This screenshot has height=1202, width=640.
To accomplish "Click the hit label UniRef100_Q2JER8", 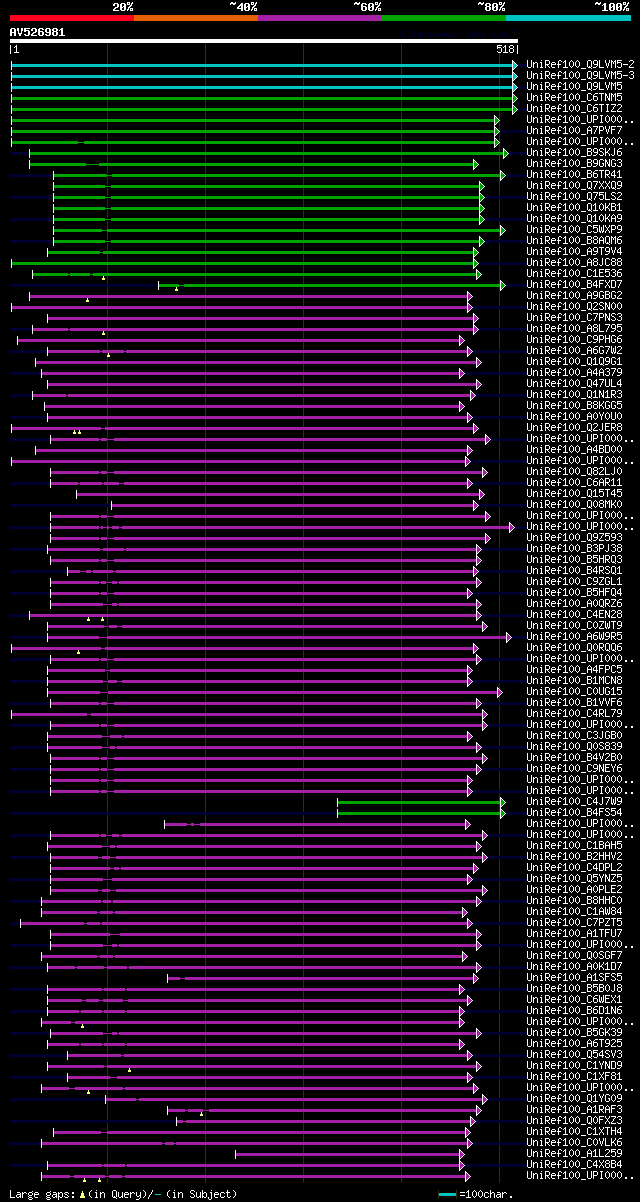I will point(575,427).
